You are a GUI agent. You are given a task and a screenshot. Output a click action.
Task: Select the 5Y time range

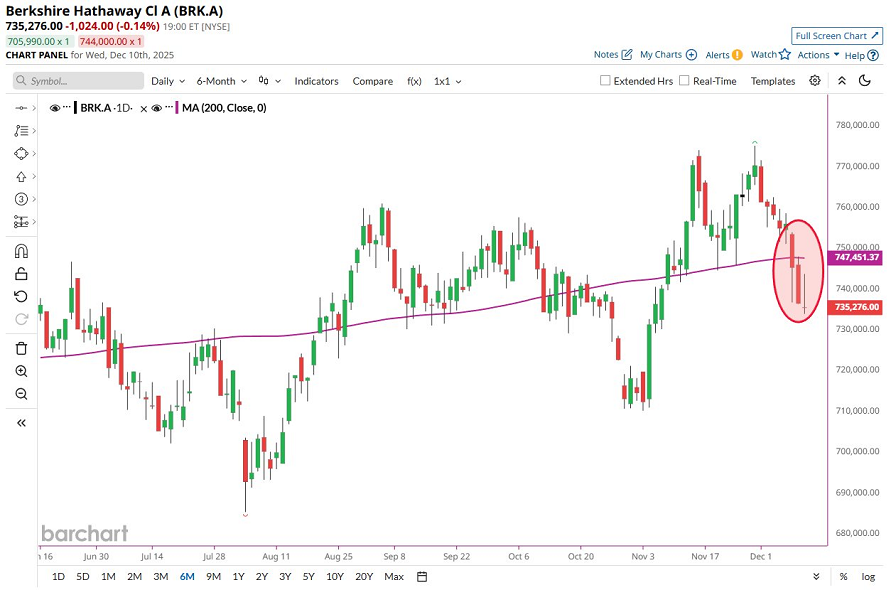(309, 576)
